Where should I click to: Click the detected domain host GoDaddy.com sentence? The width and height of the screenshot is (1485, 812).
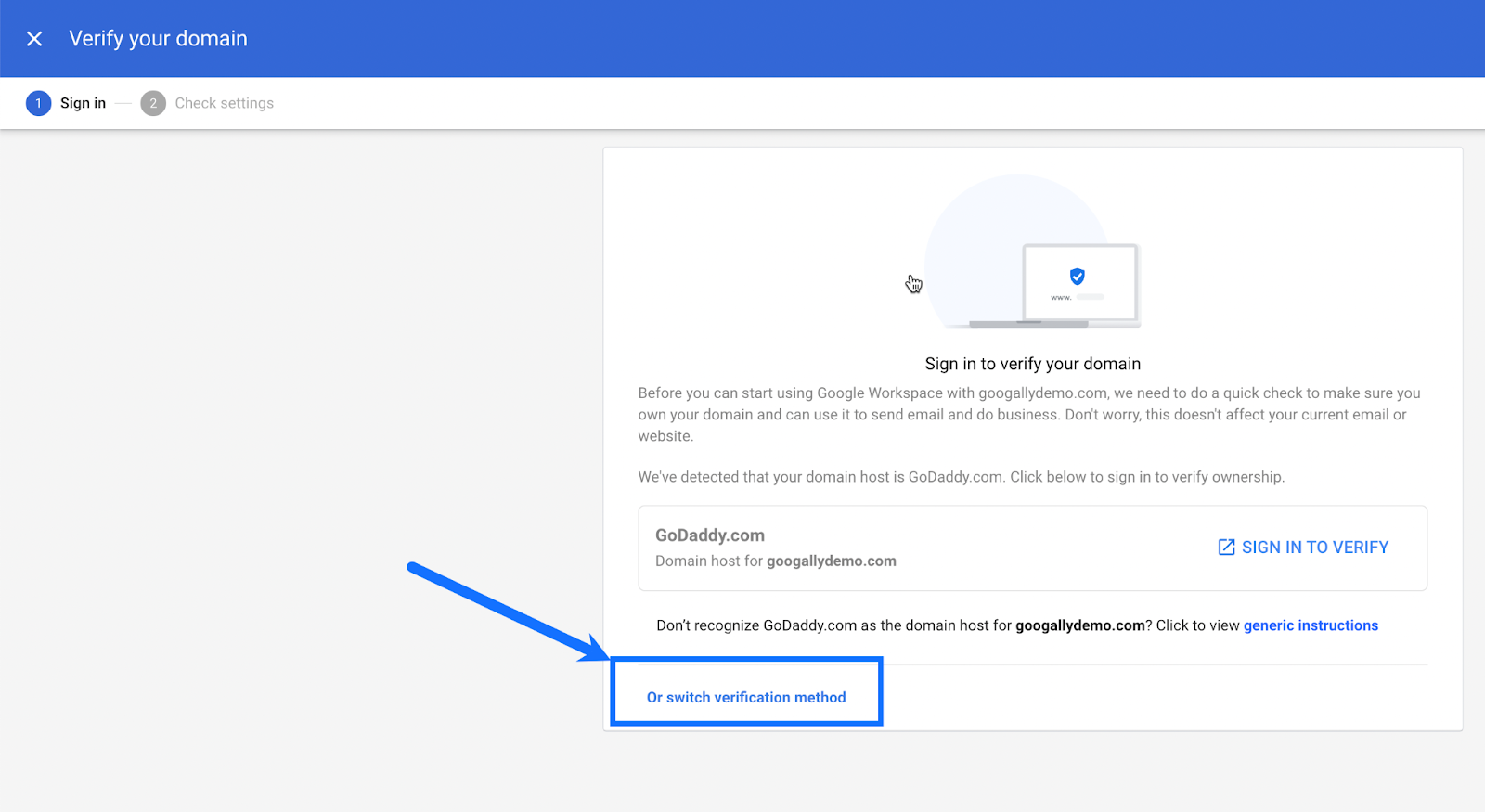[962, 477]
